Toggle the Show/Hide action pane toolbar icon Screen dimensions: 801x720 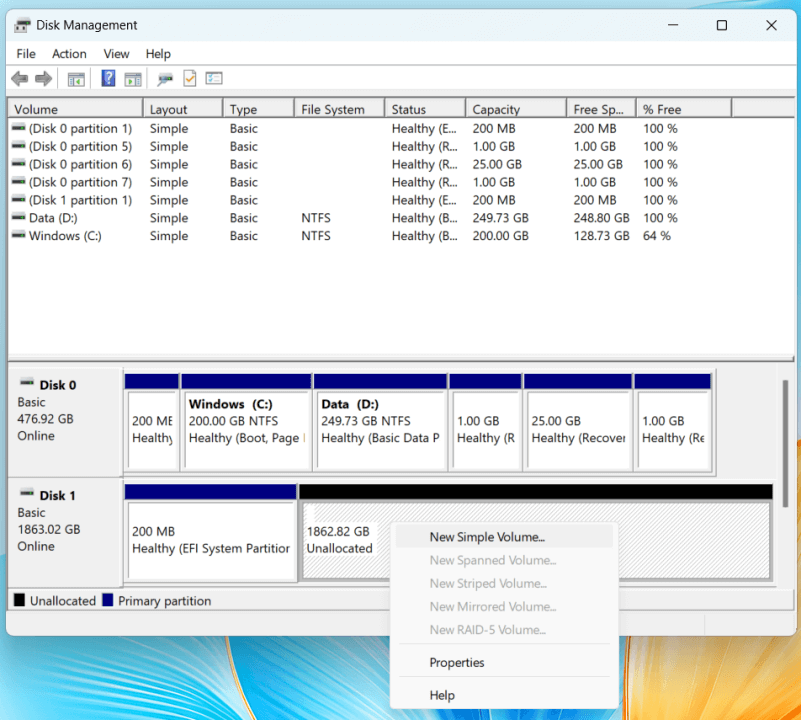133,78
